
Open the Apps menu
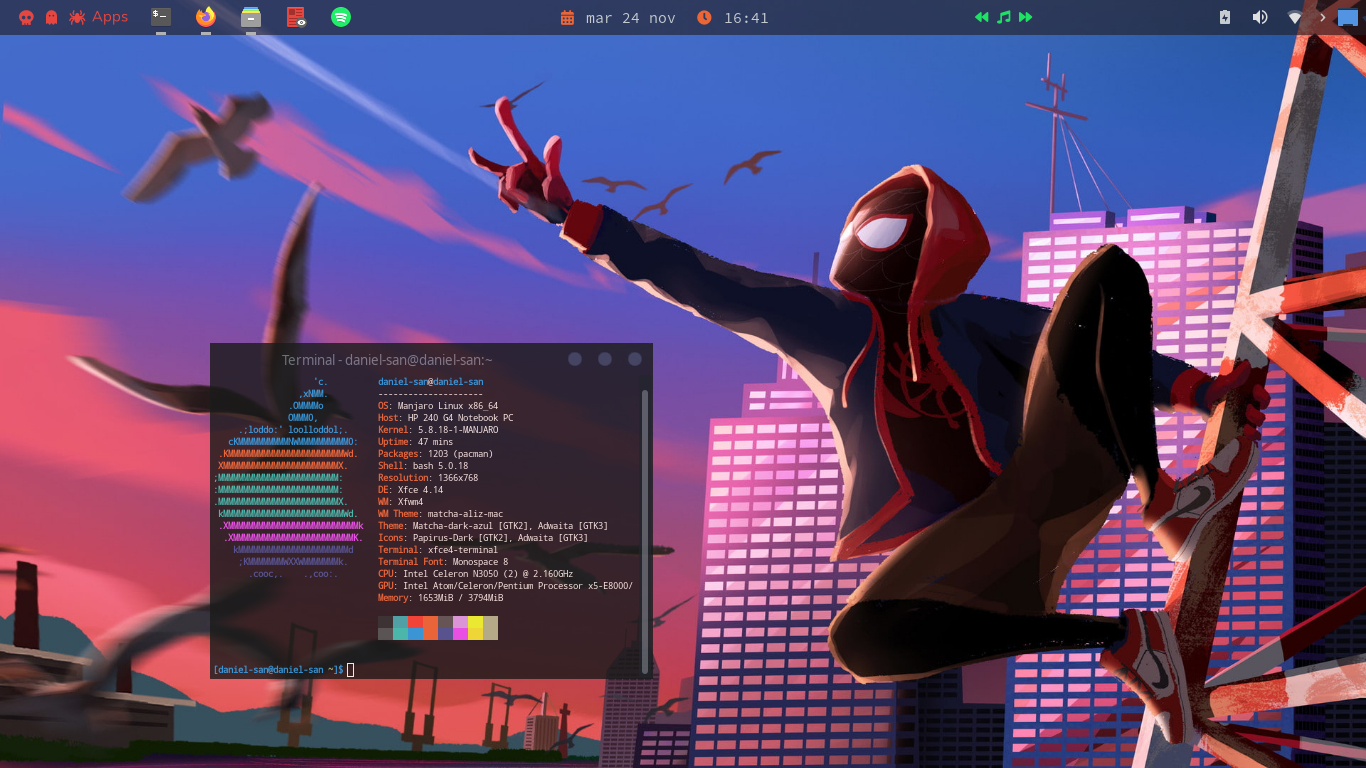[110, 16]
